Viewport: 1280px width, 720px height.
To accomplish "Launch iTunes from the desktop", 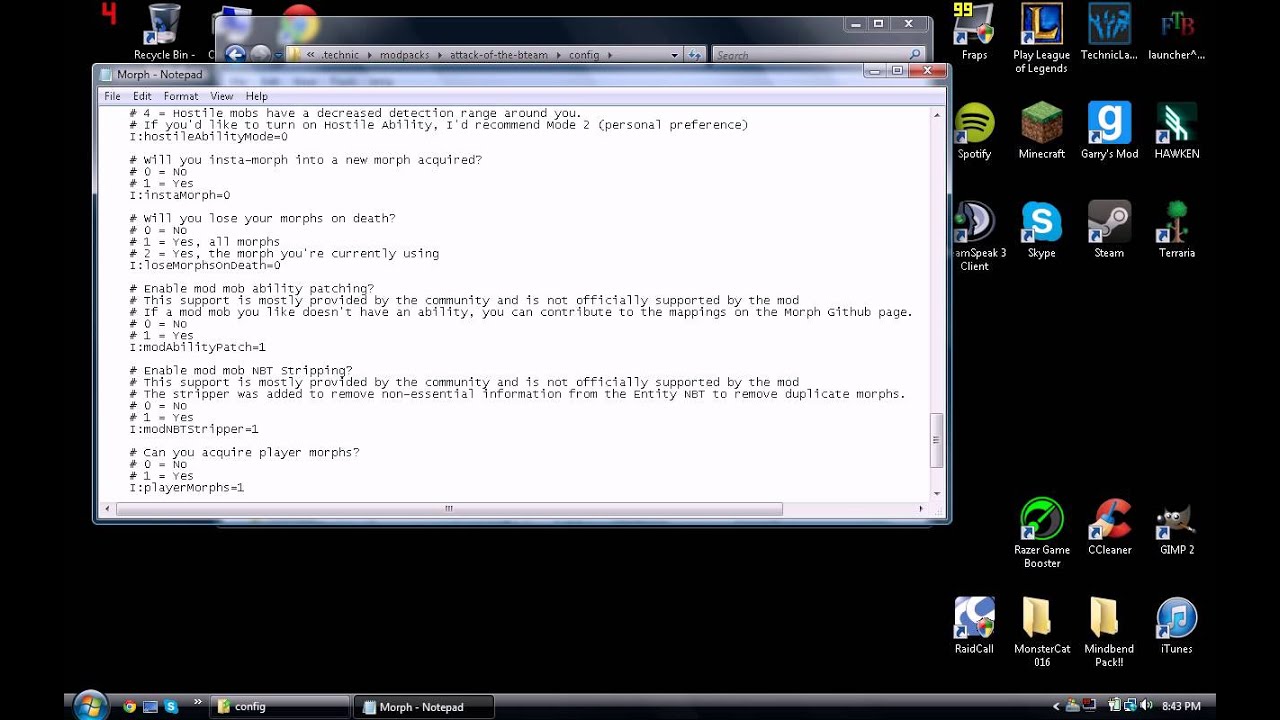I will point(1177,626).
